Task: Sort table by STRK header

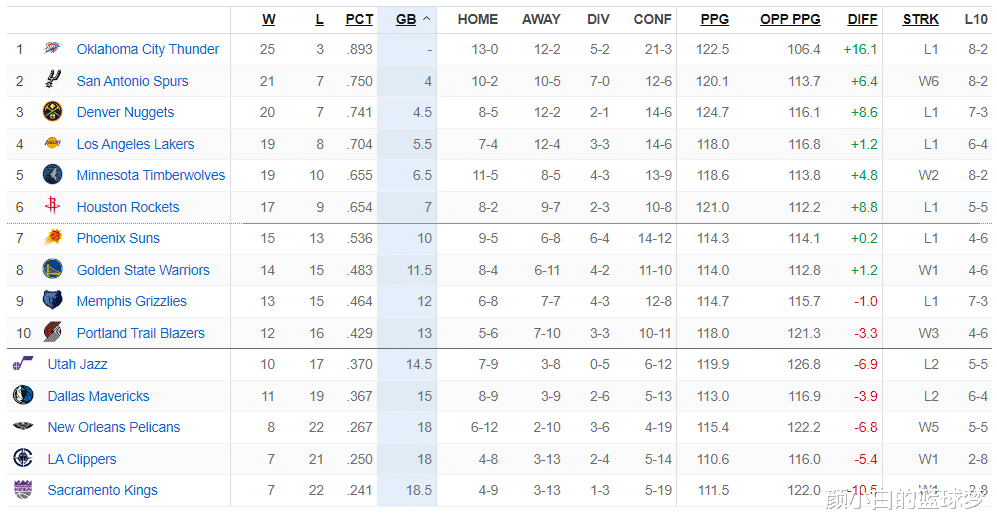Action: [920, 19]
